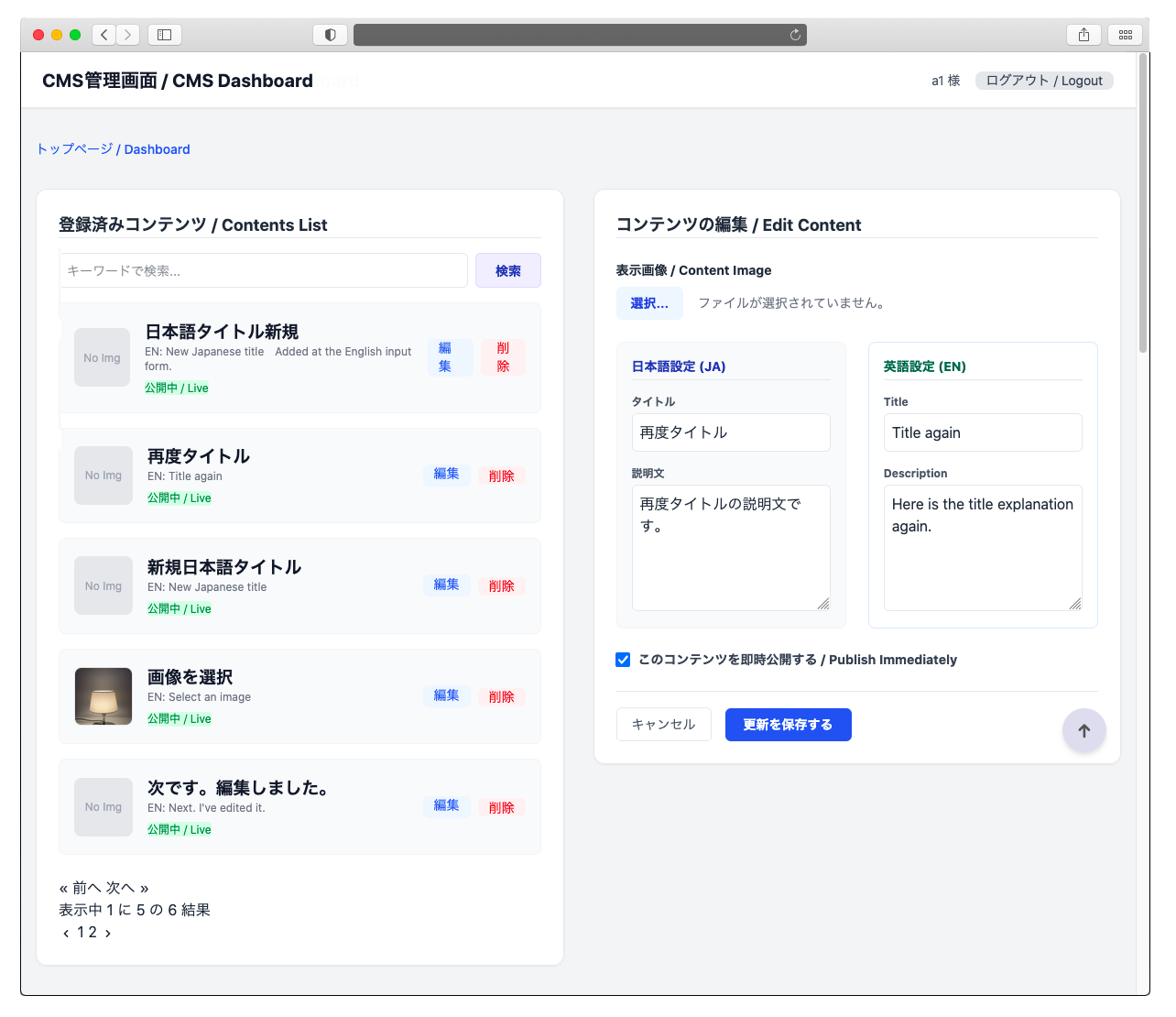Open the トップページ / Dashboard breadcrumb link
Screen dimensions: 1176x1017
coord(114,149)
